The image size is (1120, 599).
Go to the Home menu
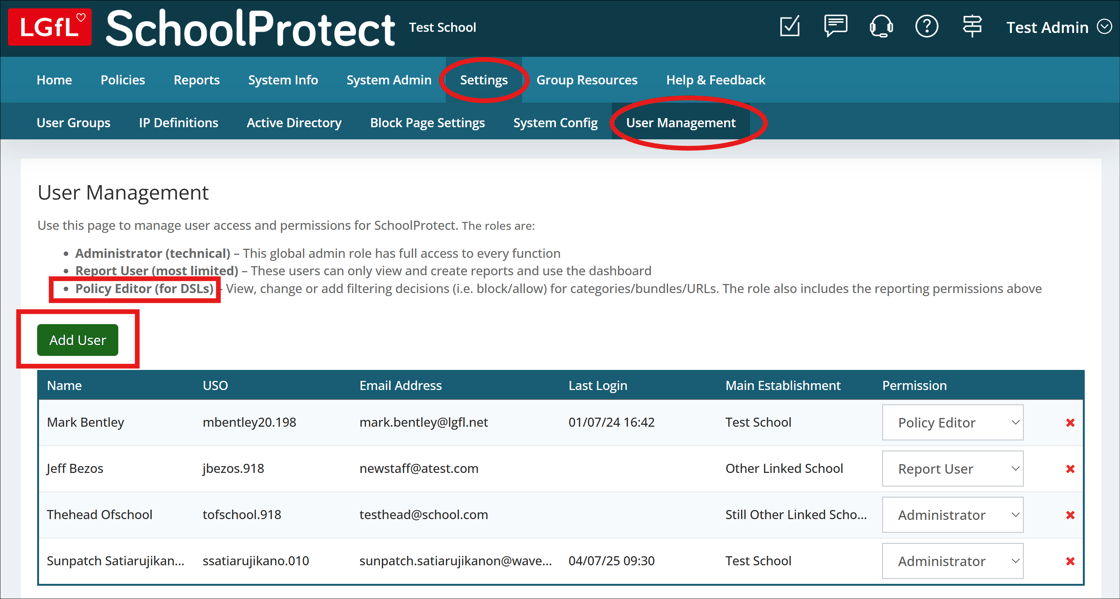pyautogui.click(x=54, y=80)
